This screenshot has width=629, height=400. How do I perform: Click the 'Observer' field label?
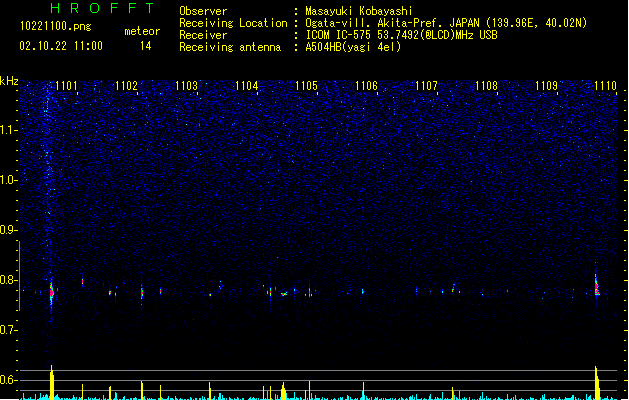tap(203, 11)
